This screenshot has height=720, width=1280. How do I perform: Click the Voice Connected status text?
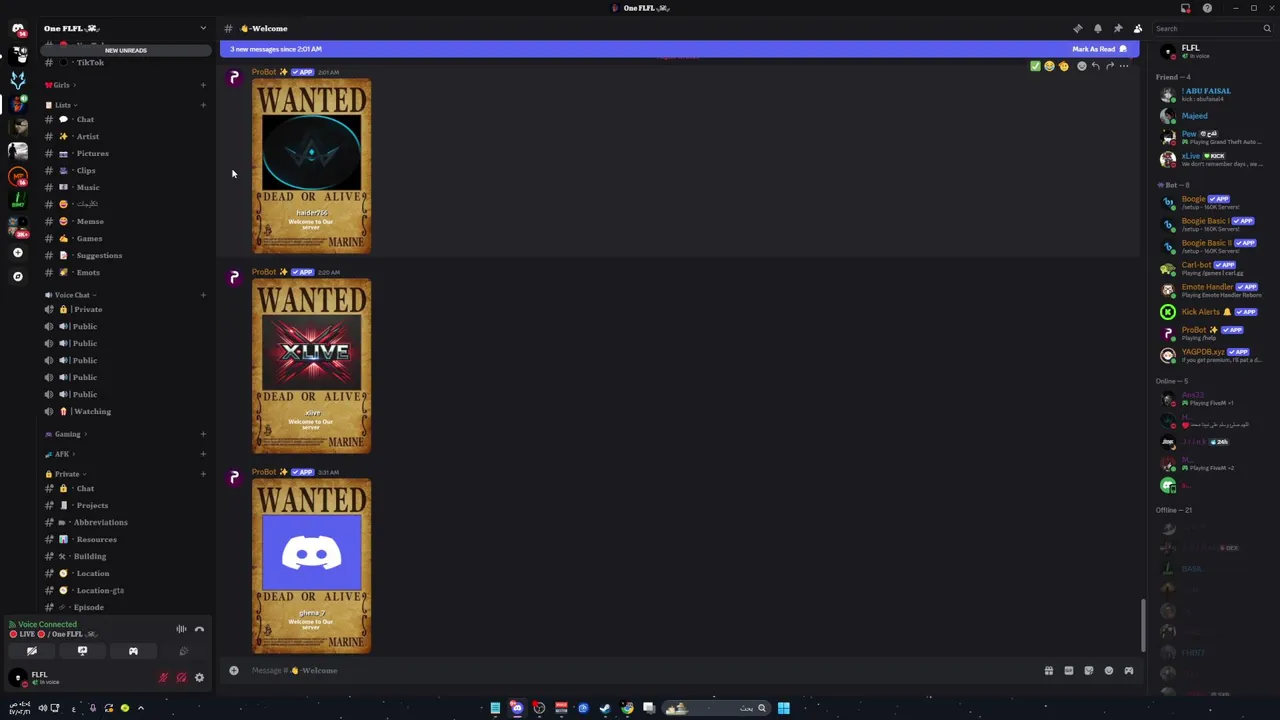(x=47, y=624)
